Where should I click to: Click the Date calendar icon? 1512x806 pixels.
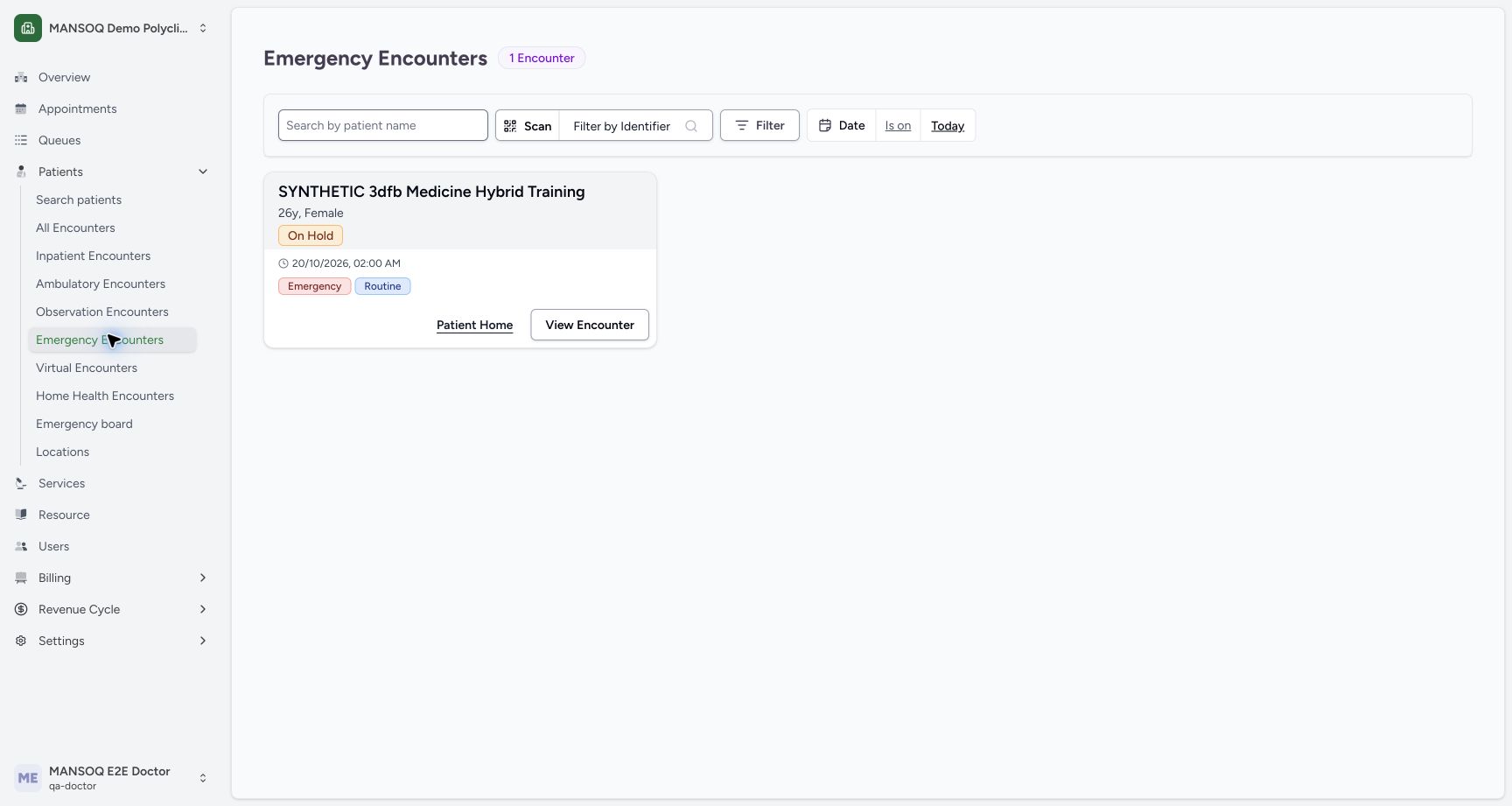[824, 125]
